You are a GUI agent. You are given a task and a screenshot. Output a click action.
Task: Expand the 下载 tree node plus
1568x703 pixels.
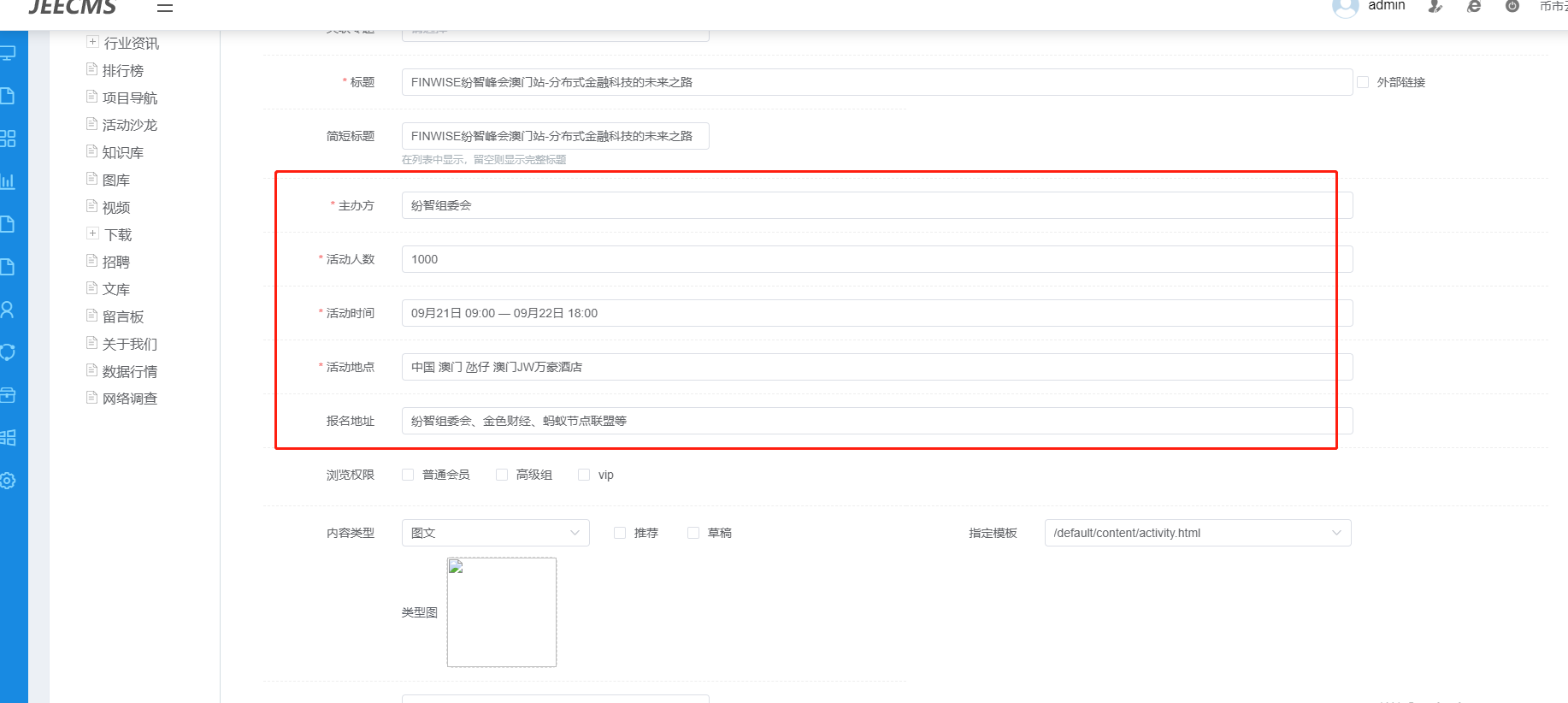(92, 233)
